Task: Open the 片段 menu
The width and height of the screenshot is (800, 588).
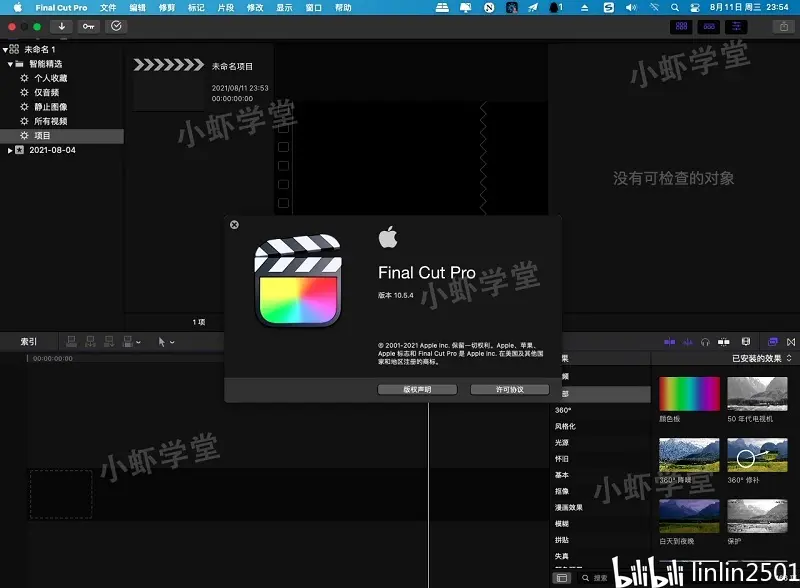Action: pos(226,8)
